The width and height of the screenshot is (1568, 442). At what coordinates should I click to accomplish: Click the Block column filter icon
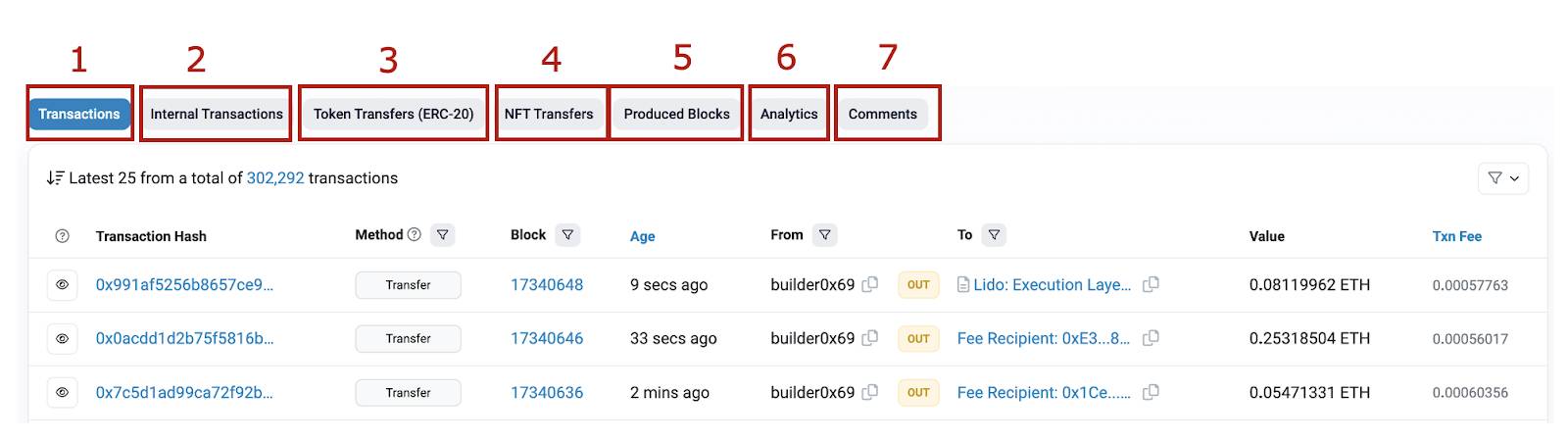click(567, 235)
